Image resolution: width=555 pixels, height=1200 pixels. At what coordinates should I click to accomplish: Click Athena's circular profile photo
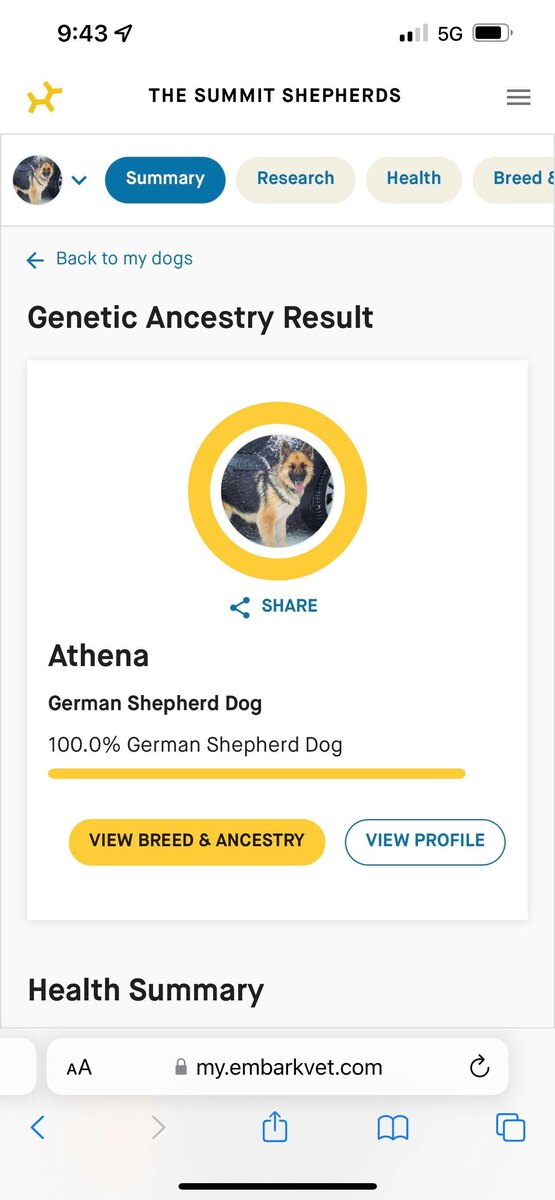point(277,491)
